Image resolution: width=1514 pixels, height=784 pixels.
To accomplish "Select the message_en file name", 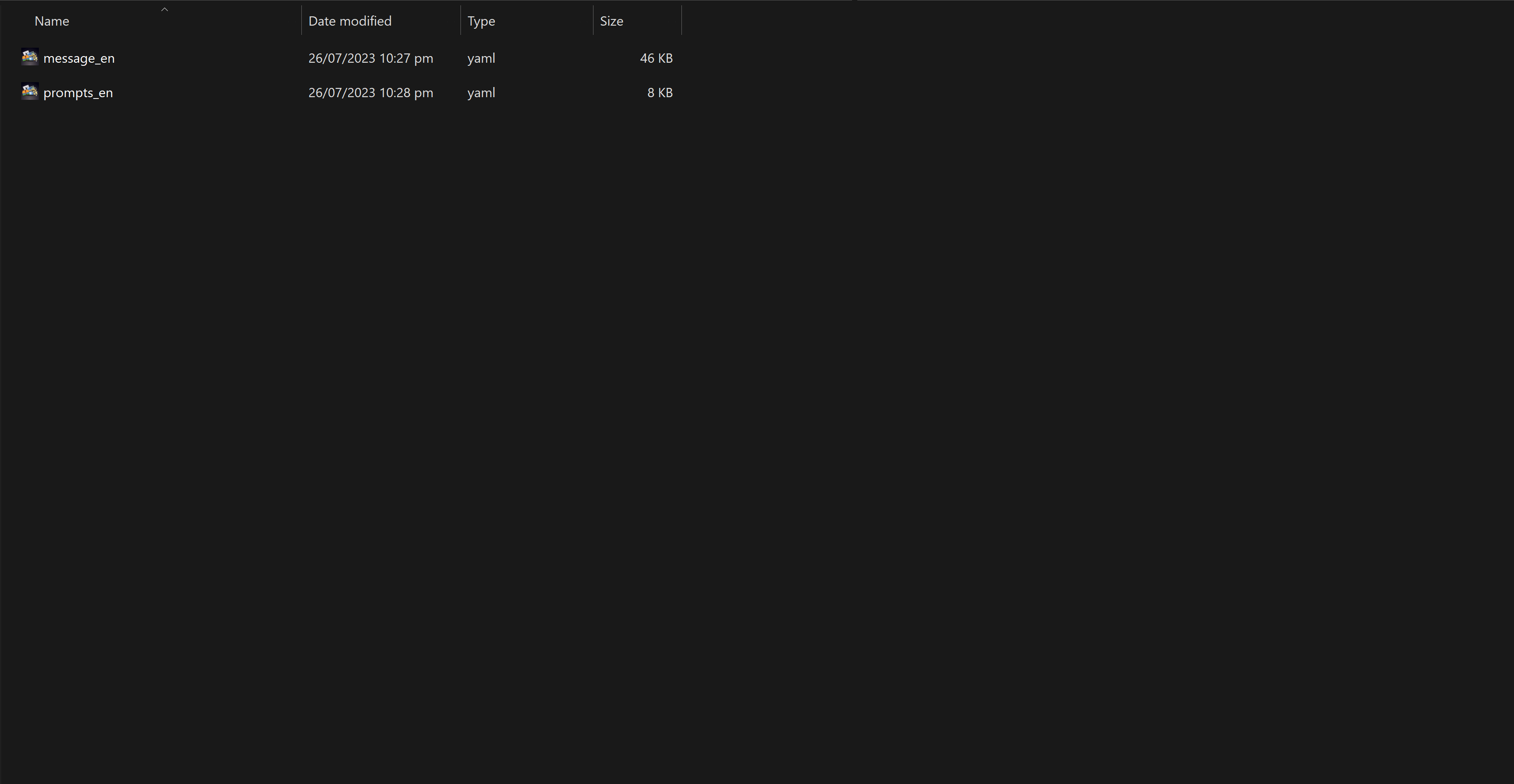I will tap(79, 58).
